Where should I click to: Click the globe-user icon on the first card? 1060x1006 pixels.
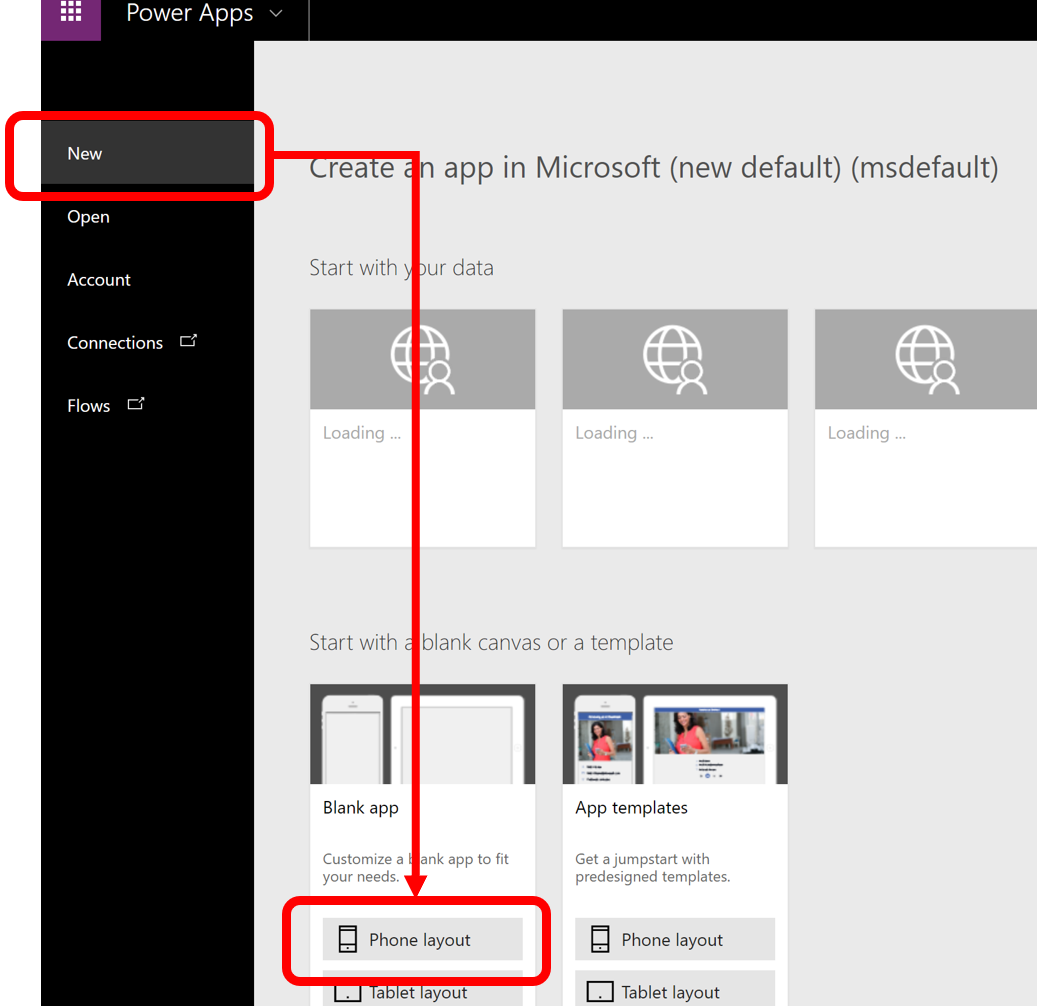423,360
